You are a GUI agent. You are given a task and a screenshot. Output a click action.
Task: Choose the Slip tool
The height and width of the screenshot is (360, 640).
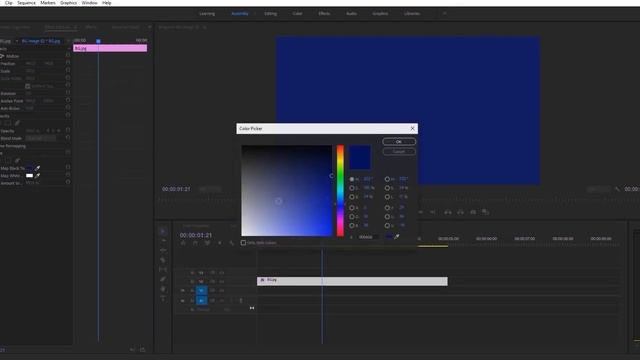(x=163, y=269)
